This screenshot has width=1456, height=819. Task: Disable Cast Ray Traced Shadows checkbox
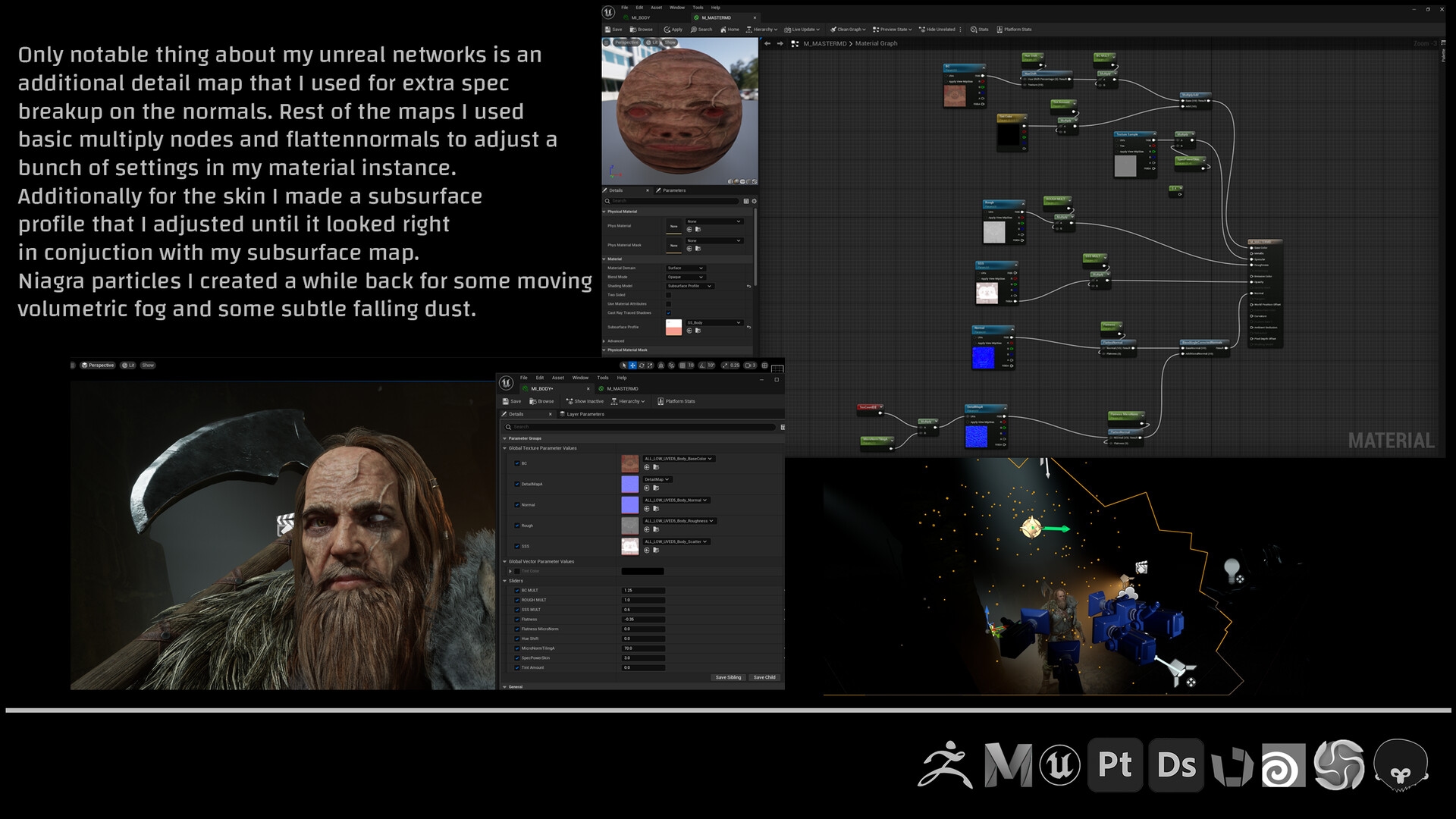click(668, 313)
